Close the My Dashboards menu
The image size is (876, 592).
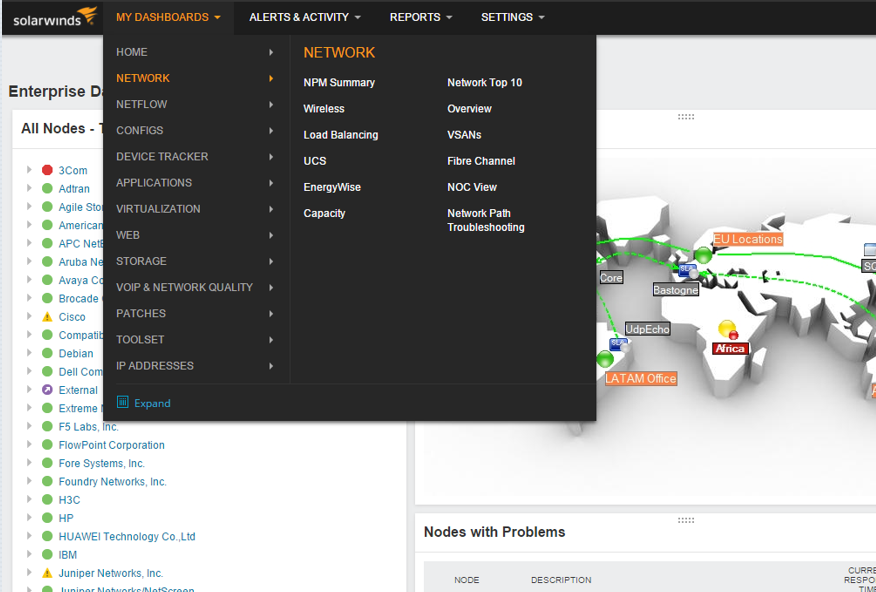point(168,17)
